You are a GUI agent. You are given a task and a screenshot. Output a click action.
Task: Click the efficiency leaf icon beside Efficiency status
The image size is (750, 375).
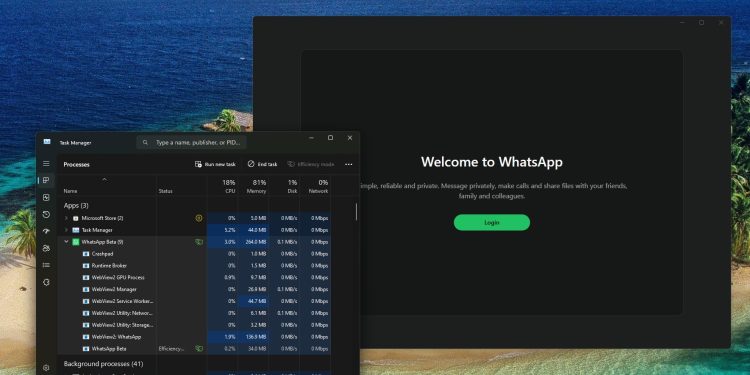(x=199, y=349)
